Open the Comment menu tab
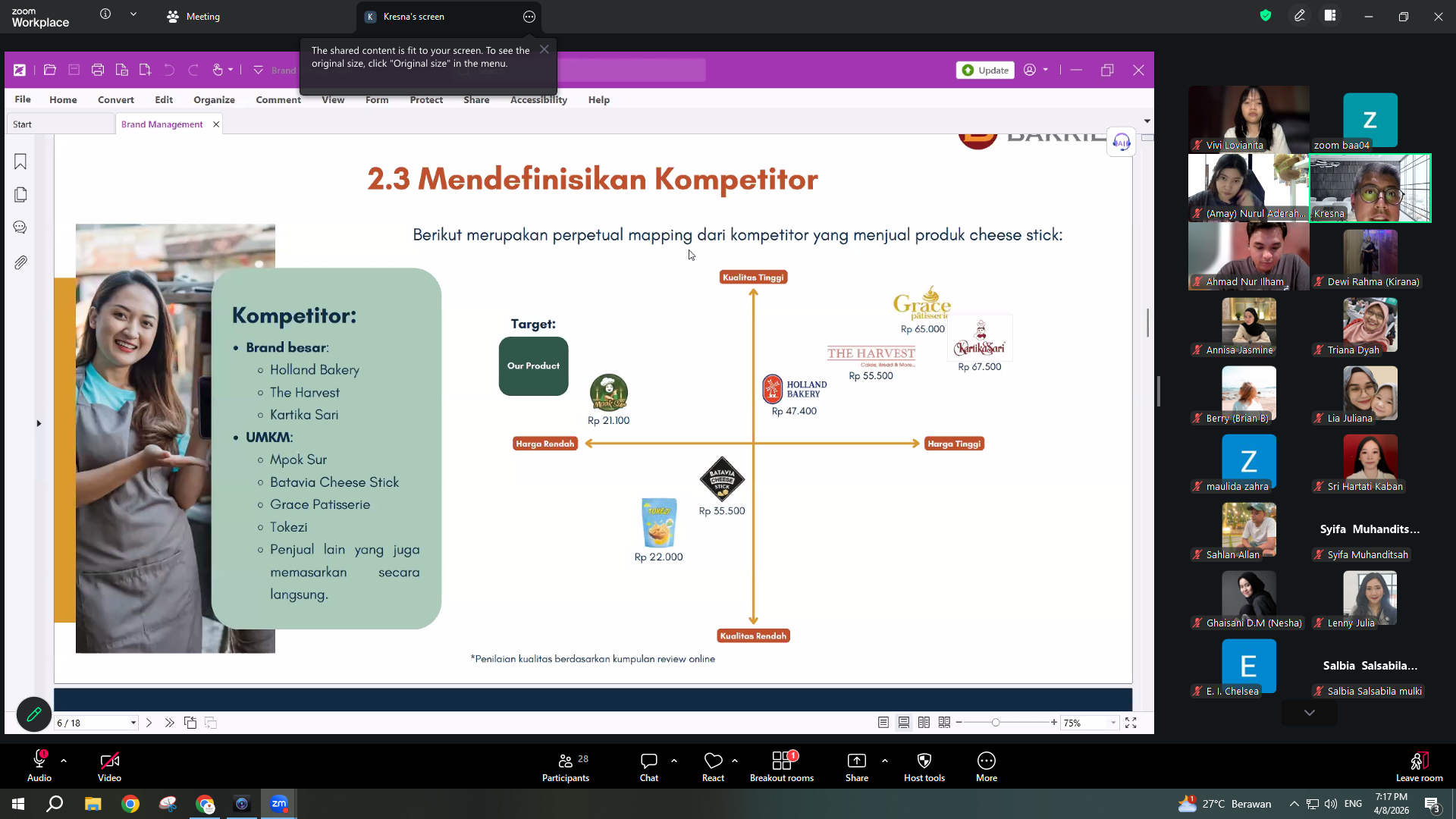 pos(278,99)
